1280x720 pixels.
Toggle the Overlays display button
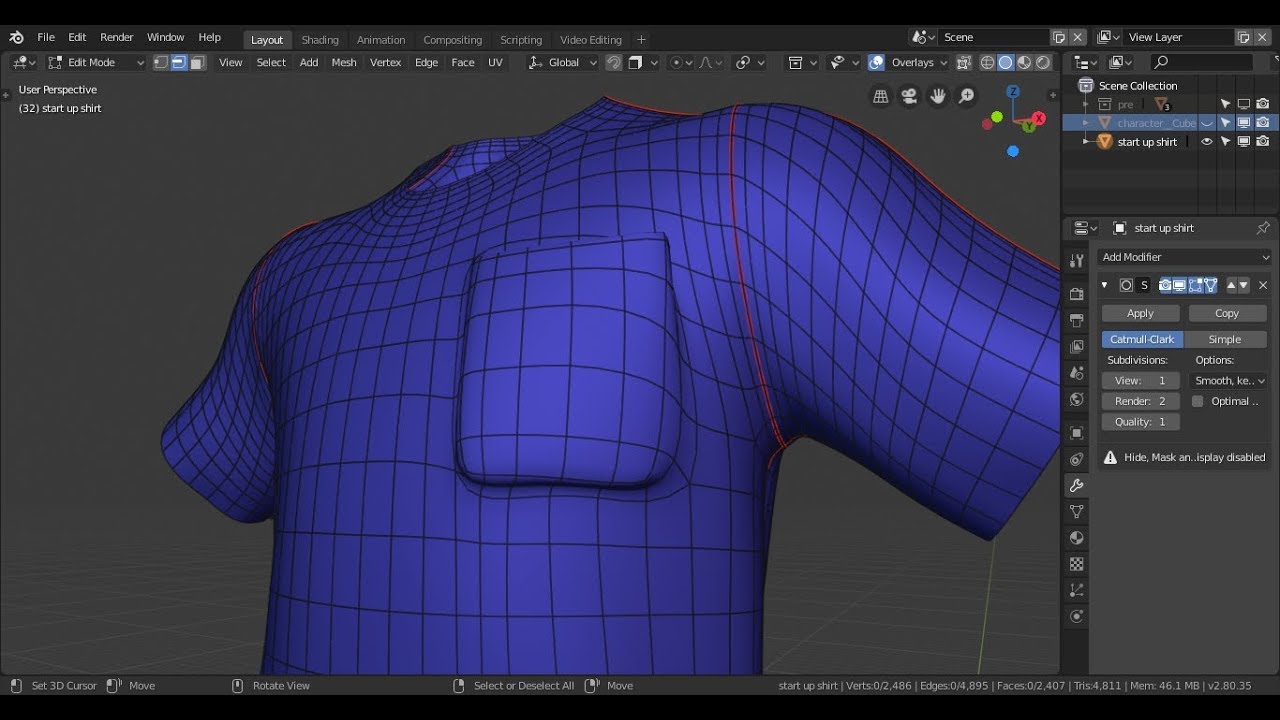tap(876, 62)
